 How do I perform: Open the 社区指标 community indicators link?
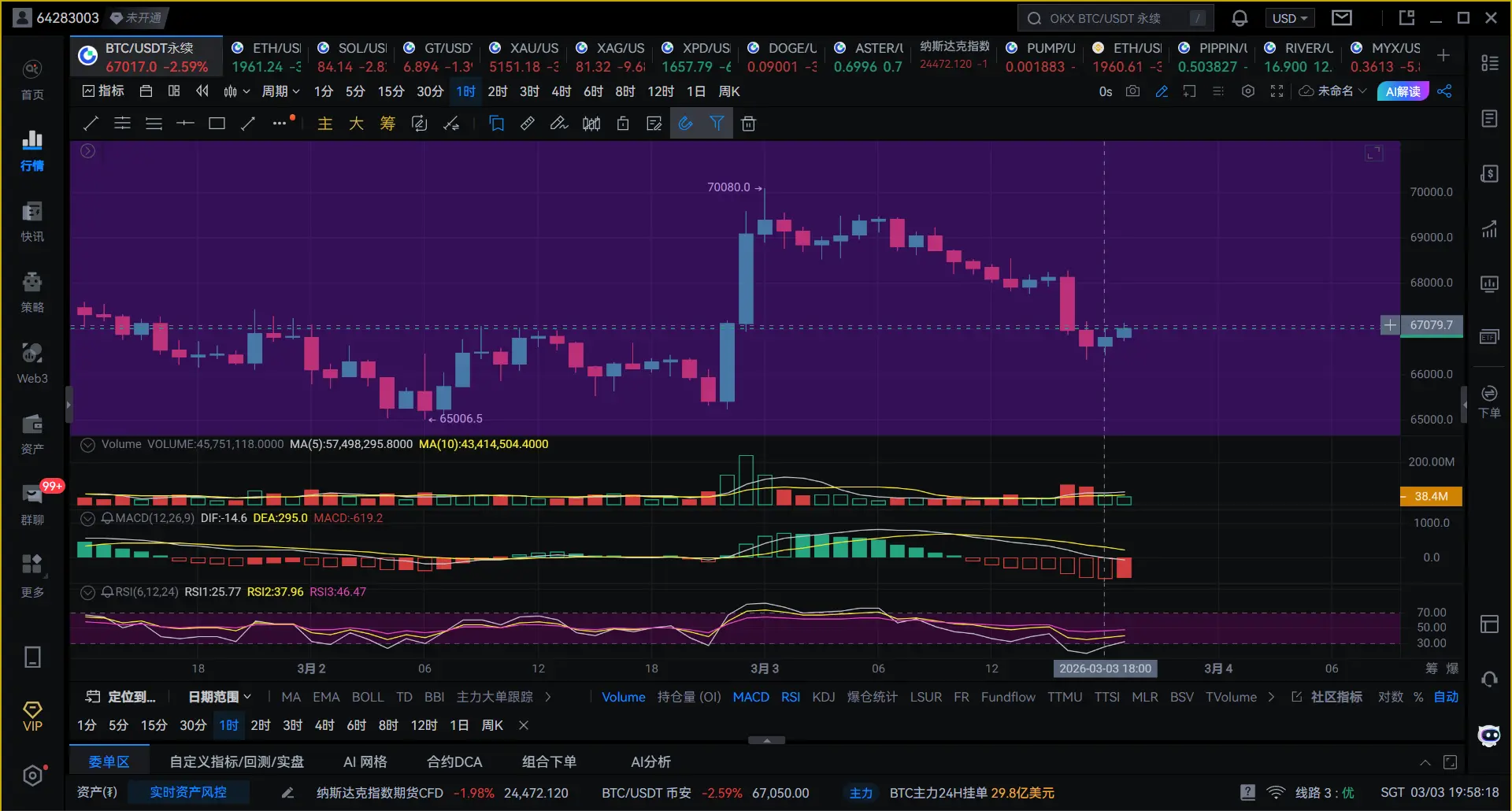click(1328, 697)
